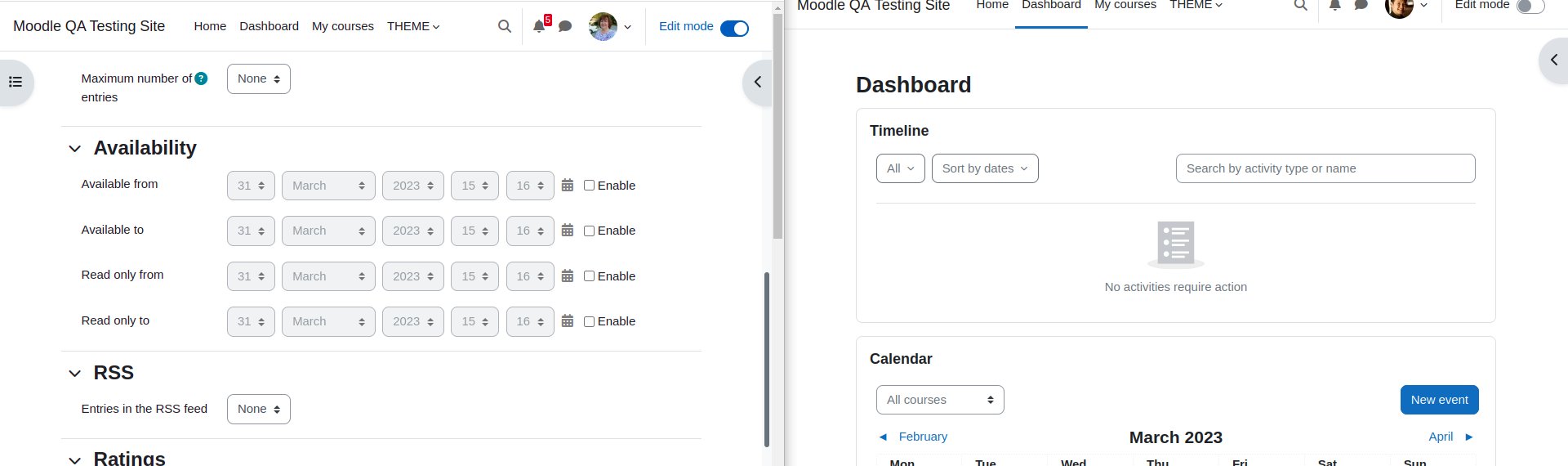Open Entries in the RSS feed dropdown
Image resolution: width=1568 pixels, height=466 pixels.
(259, 409)
